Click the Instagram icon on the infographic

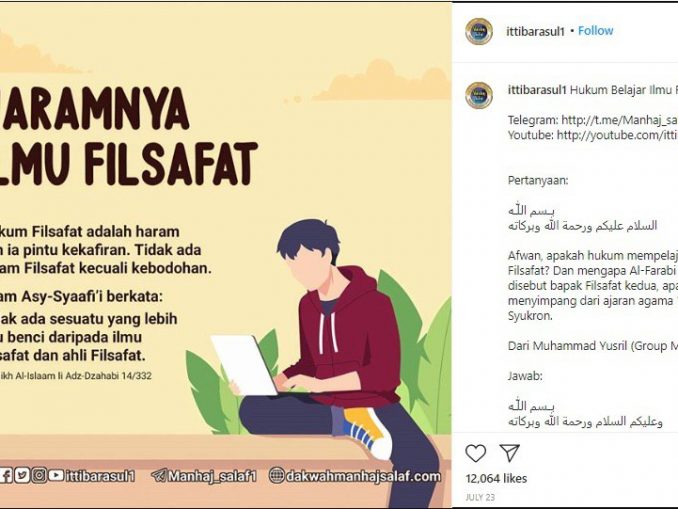pyautogui.click(x=39, y=476)
